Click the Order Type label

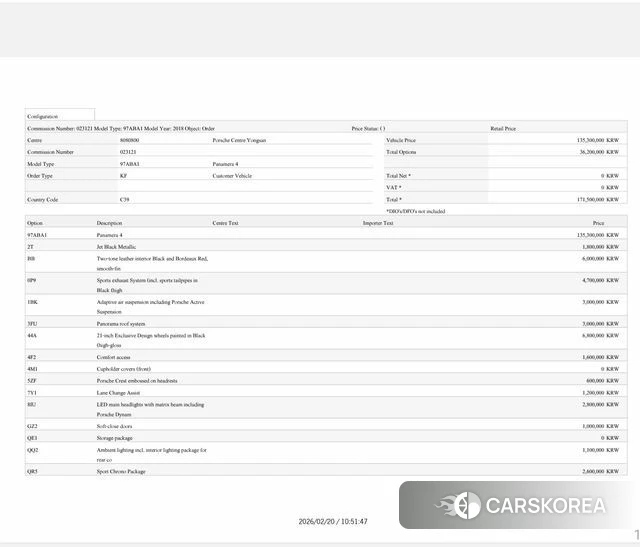pyautogui.click(x=40, y=176)
